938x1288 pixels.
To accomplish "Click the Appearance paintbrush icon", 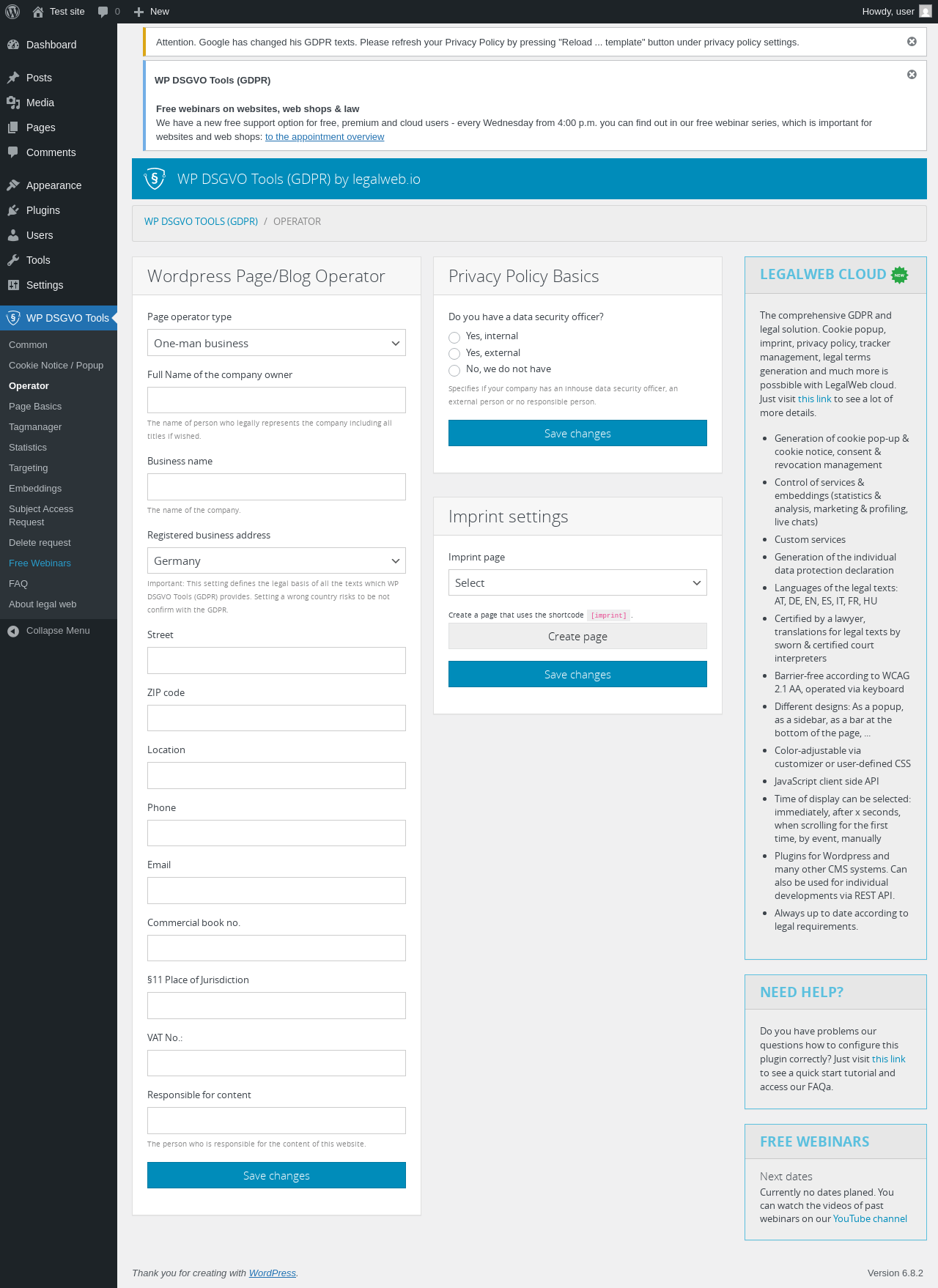I will point(13,185).
